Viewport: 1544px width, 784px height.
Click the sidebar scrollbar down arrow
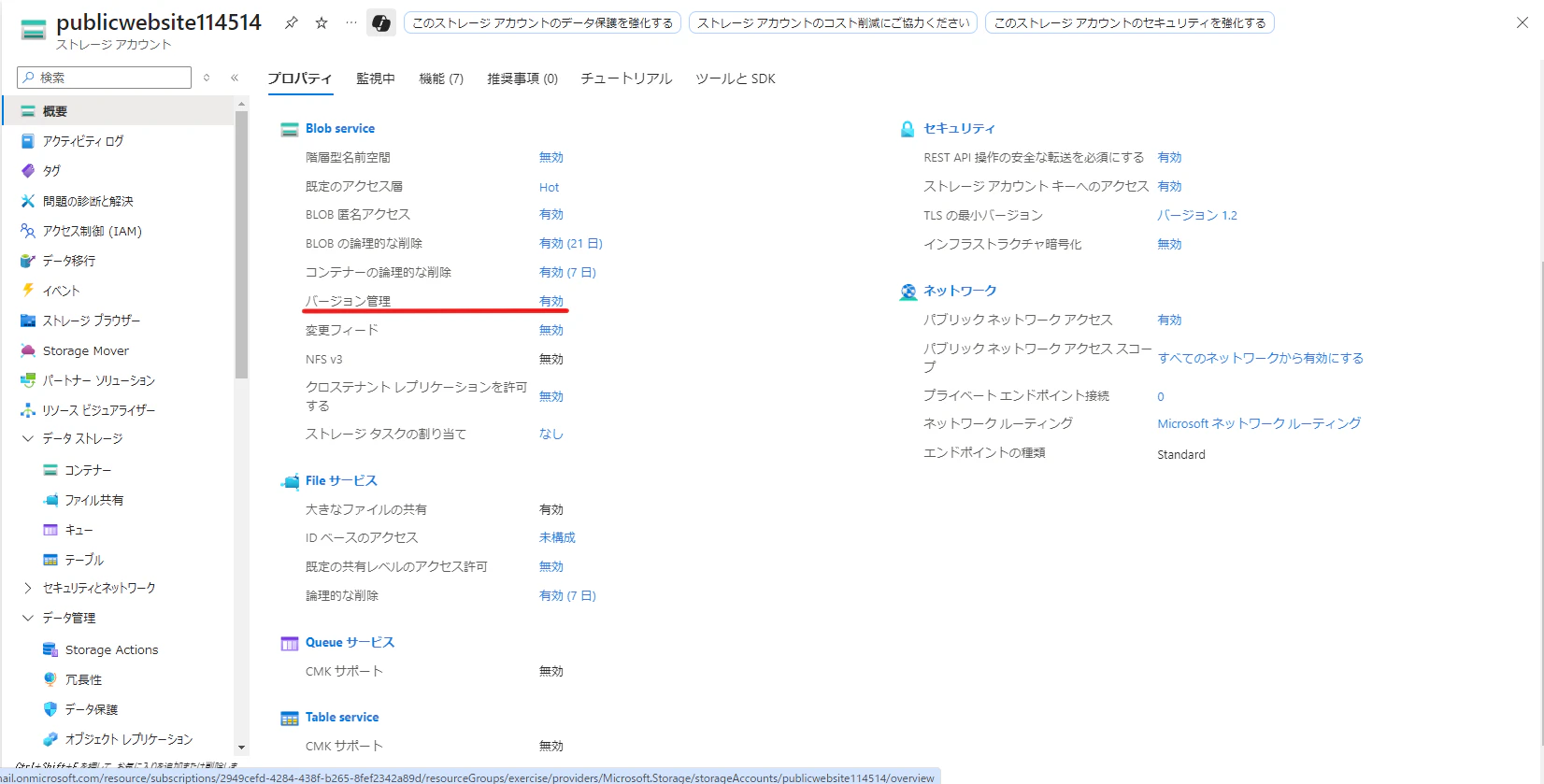pyautogui.click(x=241, y=748)
